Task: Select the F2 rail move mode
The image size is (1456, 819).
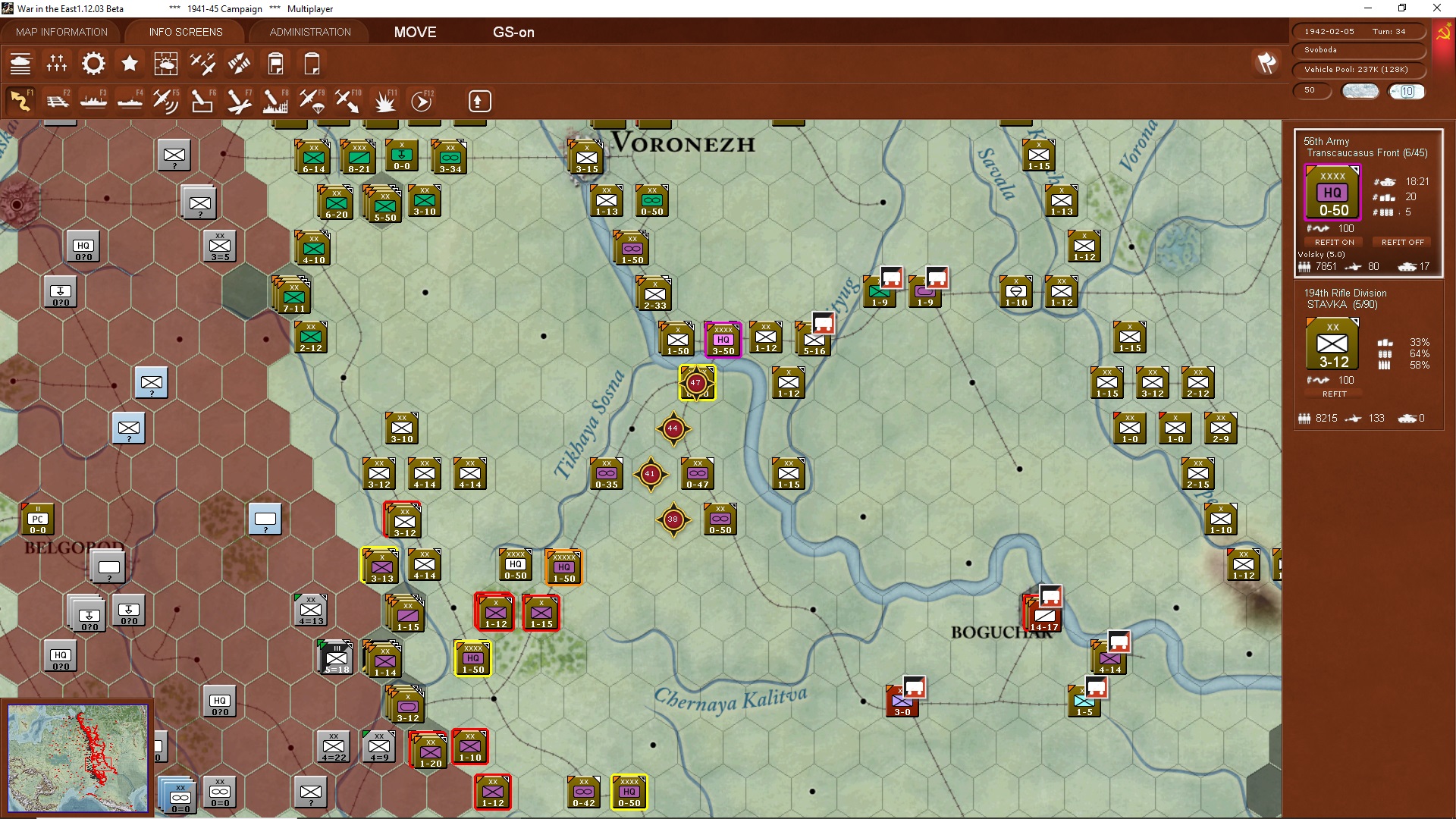Action: click(x=57, y=101)
